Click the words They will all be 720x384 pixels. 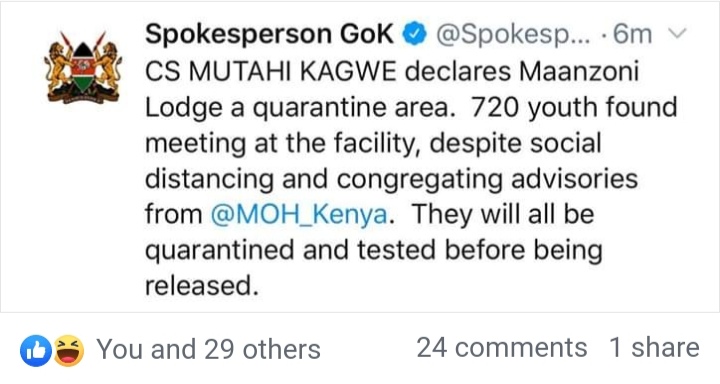click(x=503, y=215)
